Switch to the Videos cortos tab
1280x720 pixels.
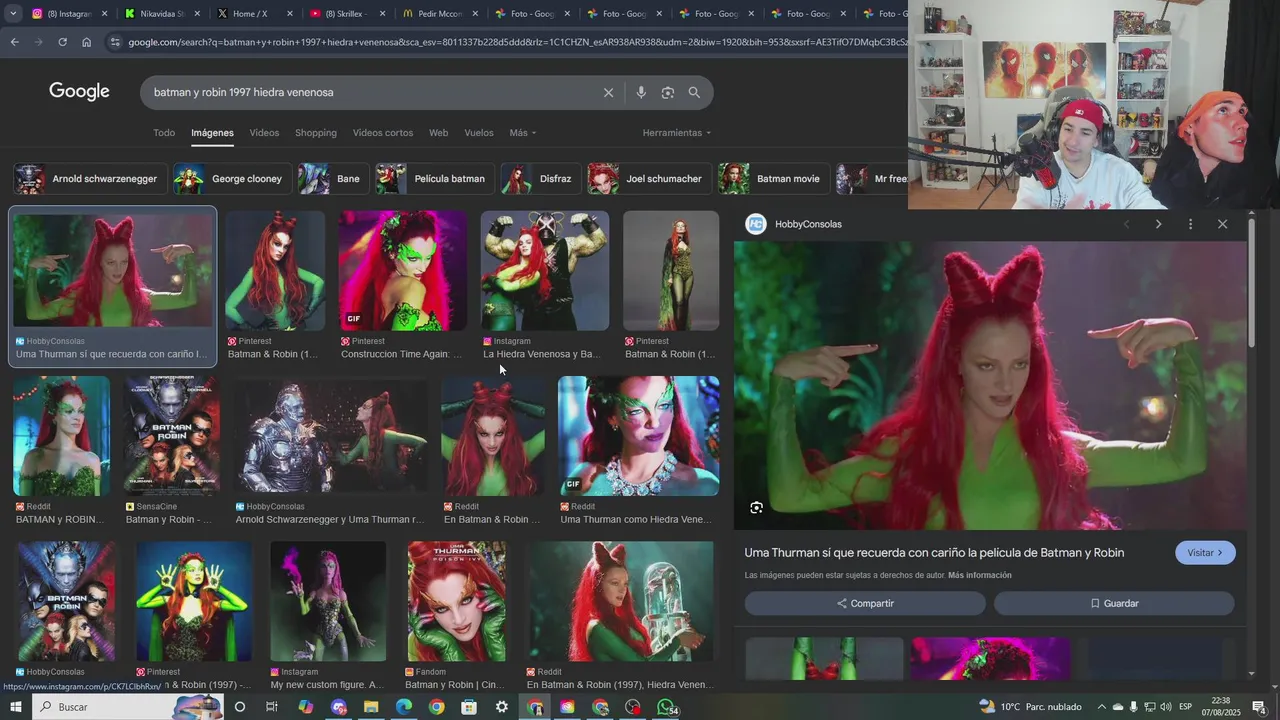[x=383, y=133]
